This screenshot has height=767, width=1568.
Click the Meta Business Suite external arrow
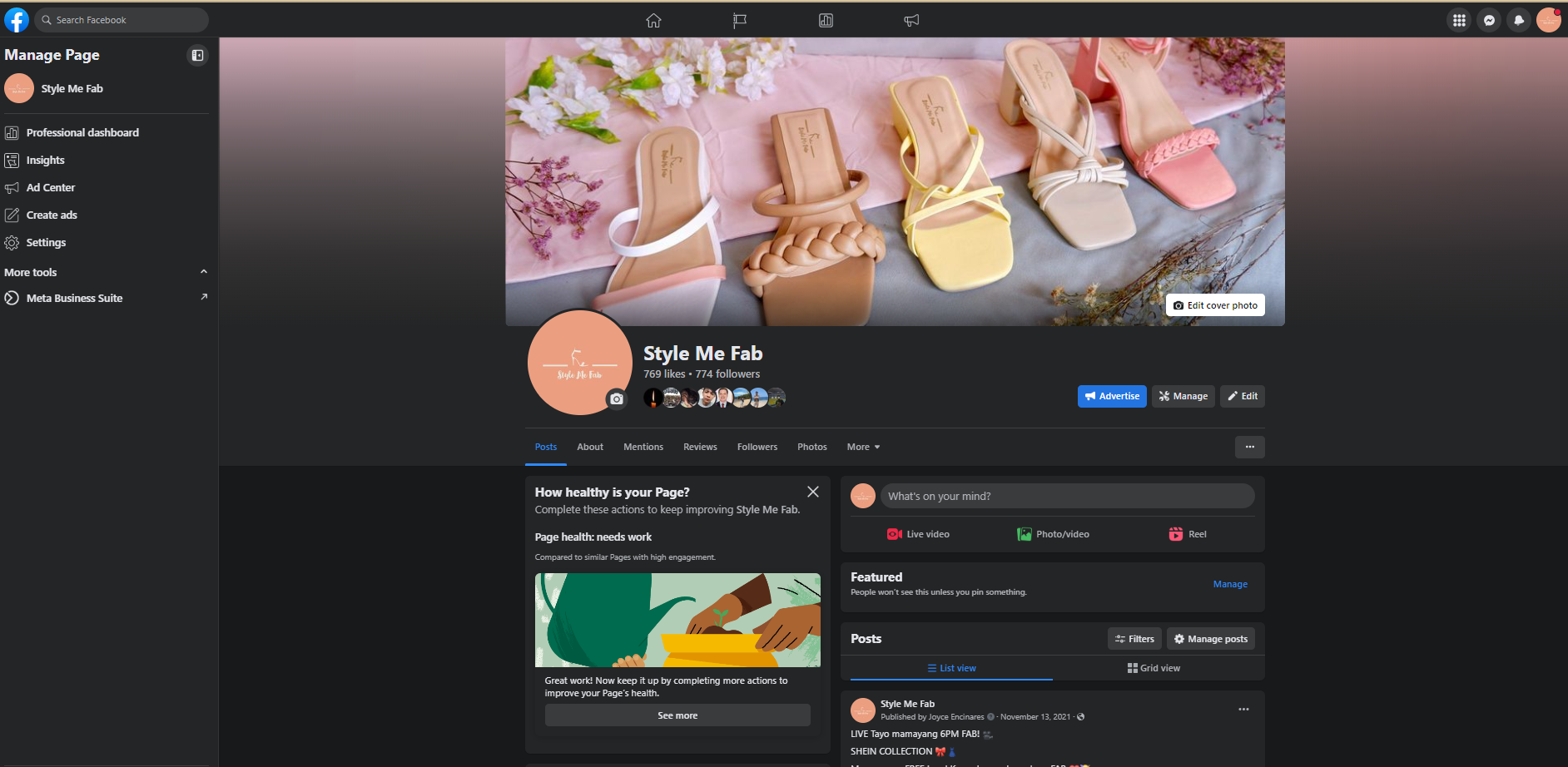pos(204,297)
